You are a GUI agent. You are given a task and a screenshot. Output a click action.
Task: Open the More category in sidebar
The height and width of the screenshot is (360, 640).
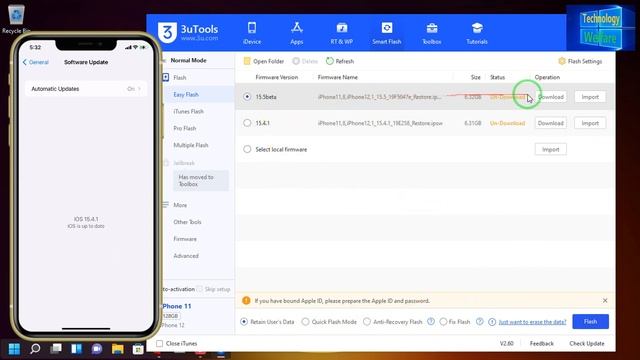click(x=180, y=205)
